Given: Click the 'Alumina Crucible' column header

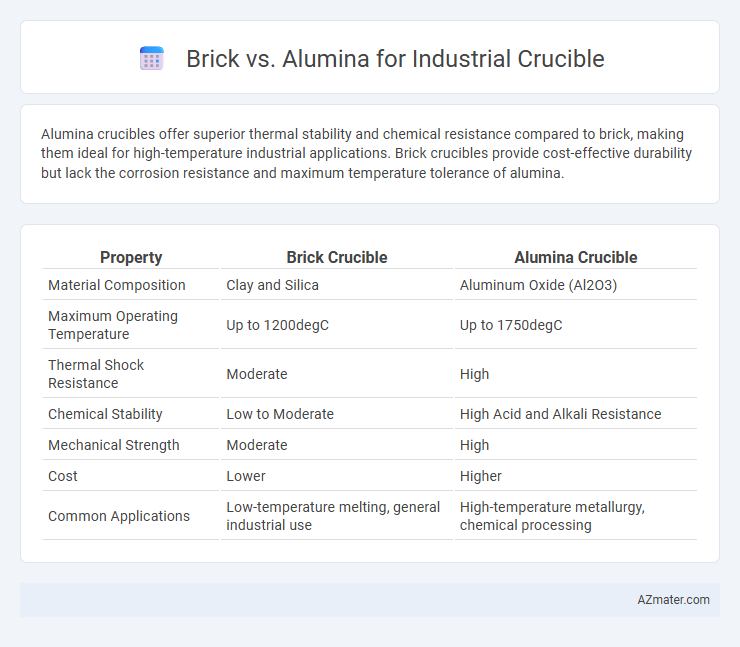Looking at the screenshot, I should [x=575, y=257].
